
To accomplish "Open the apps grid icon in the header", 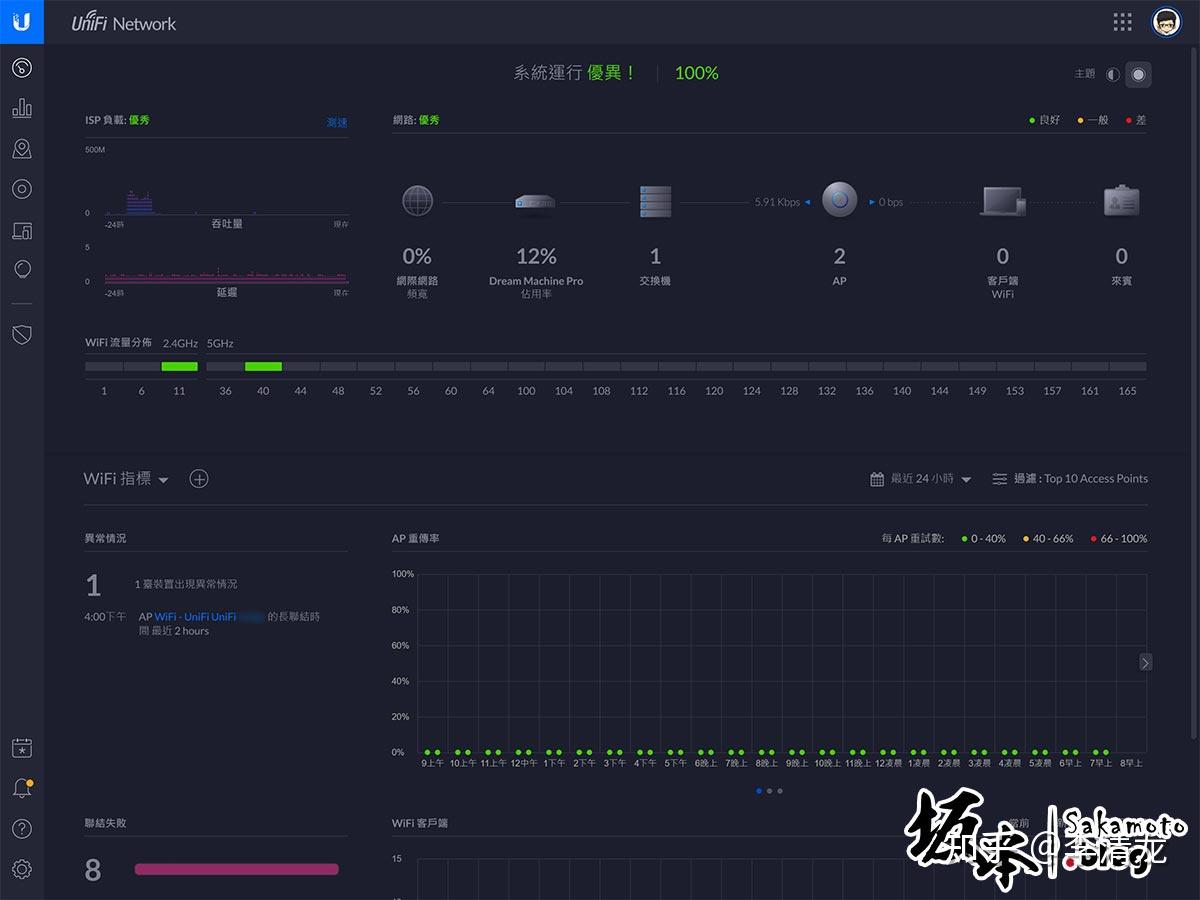I will pyautogui.click(x=1122, y=21).
